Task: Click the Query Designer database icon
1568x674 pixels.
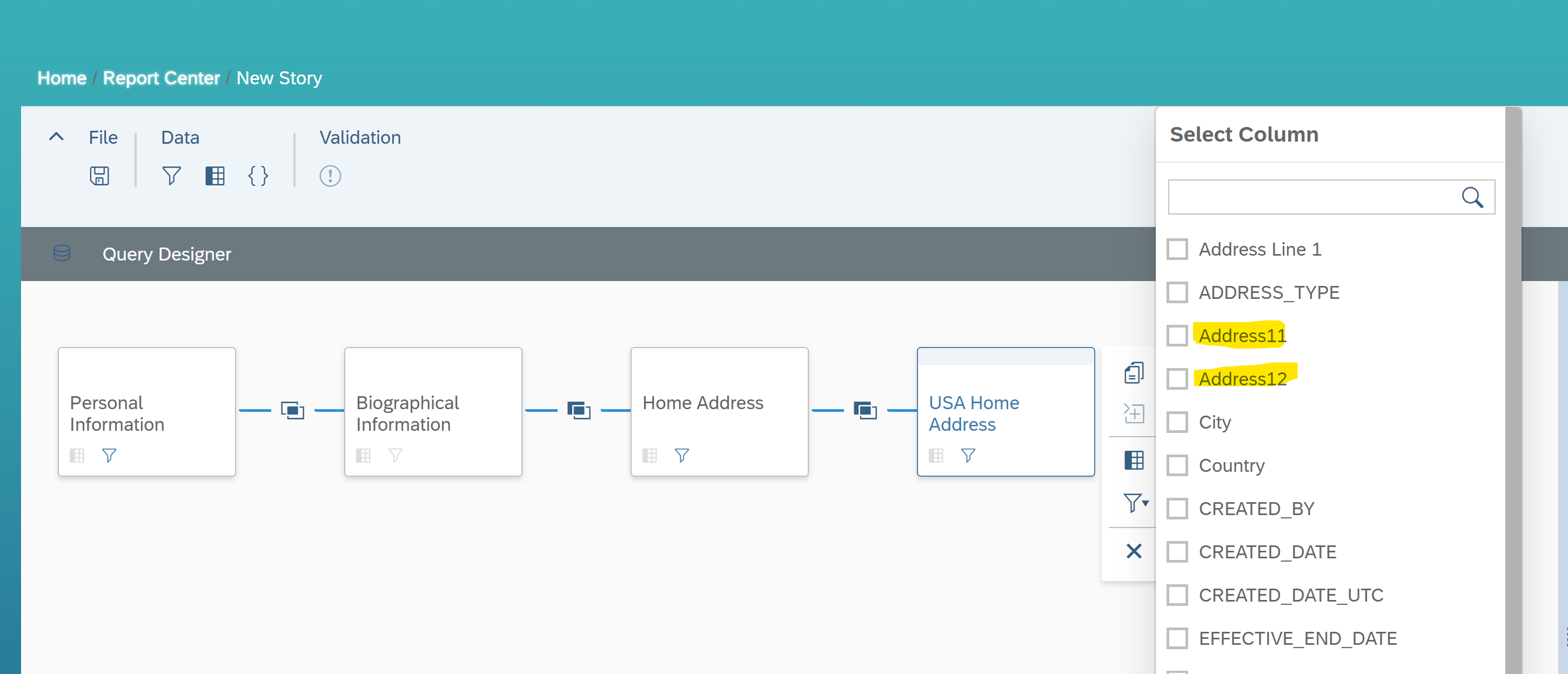Action: [x=62, y=252]
